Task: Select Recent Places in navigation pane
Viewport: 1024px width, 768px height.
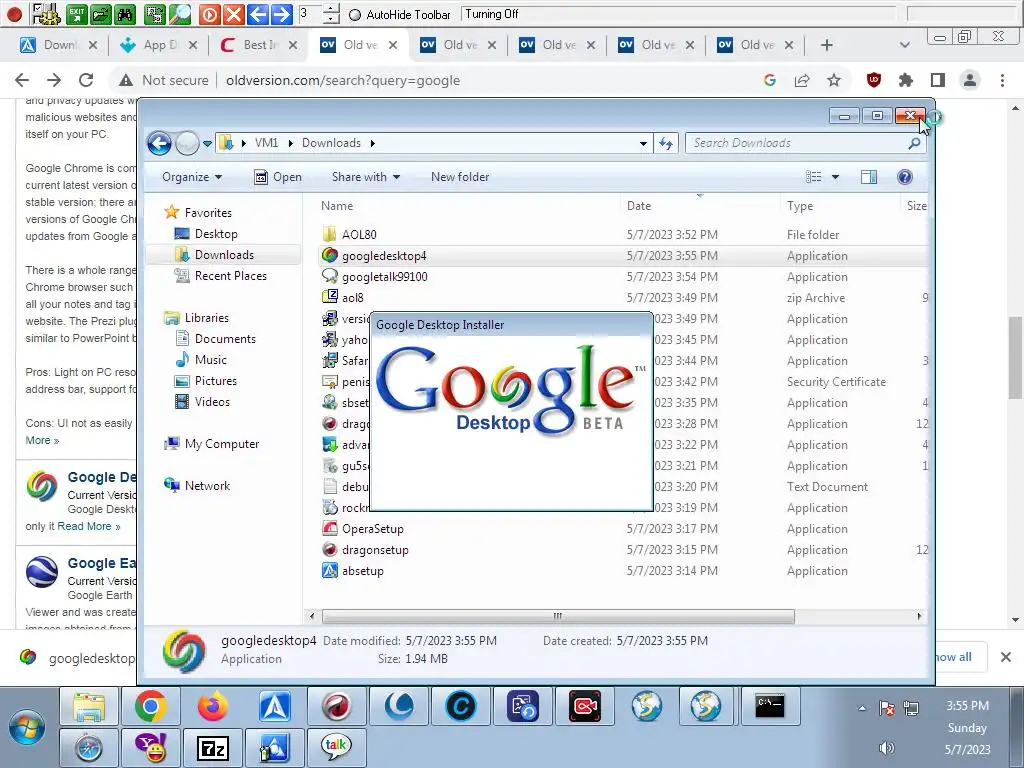Action: pyautogui.click(x=231, y=276)
